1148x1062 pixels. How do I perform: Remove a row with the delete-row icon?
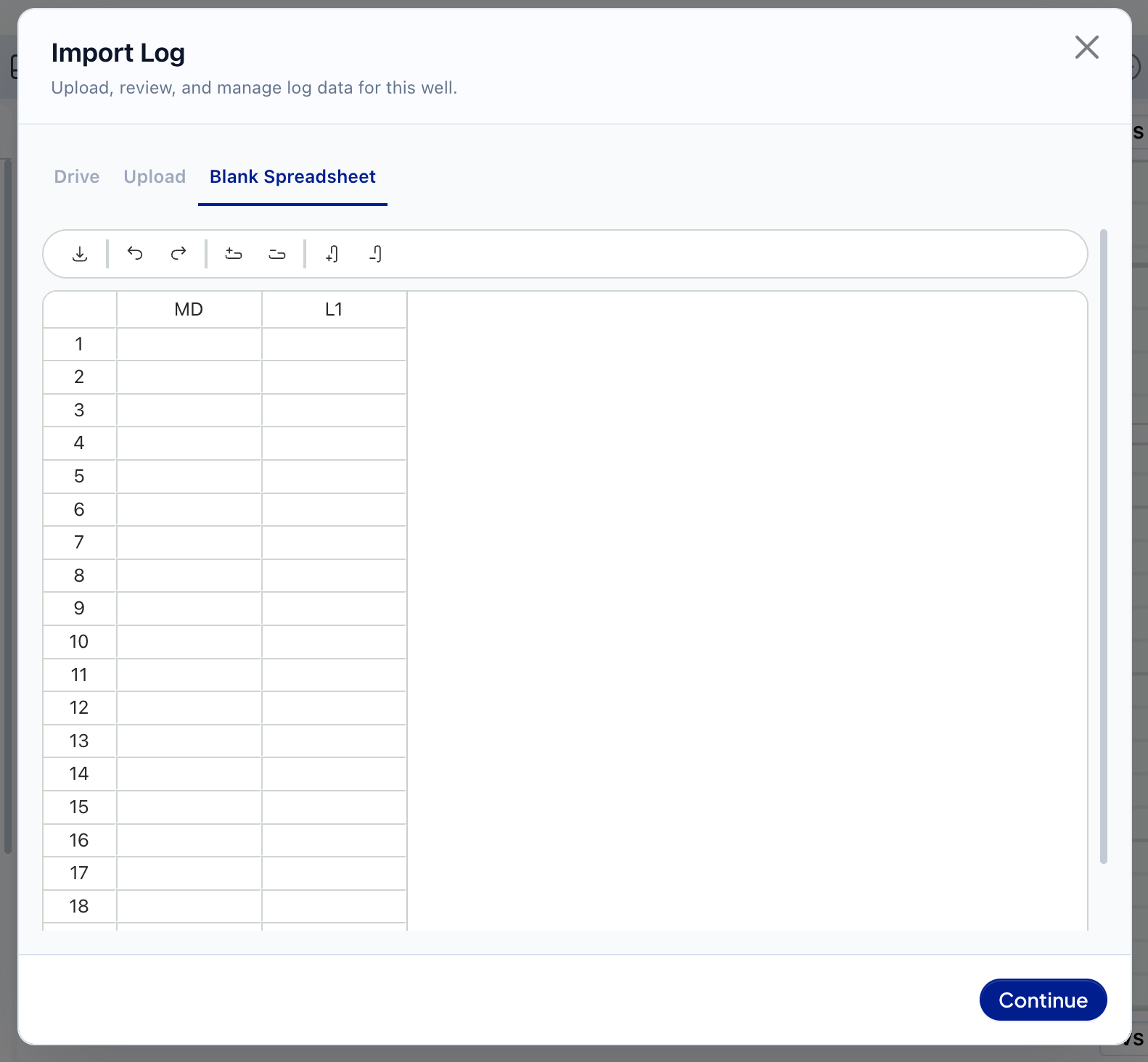(277, 253)
